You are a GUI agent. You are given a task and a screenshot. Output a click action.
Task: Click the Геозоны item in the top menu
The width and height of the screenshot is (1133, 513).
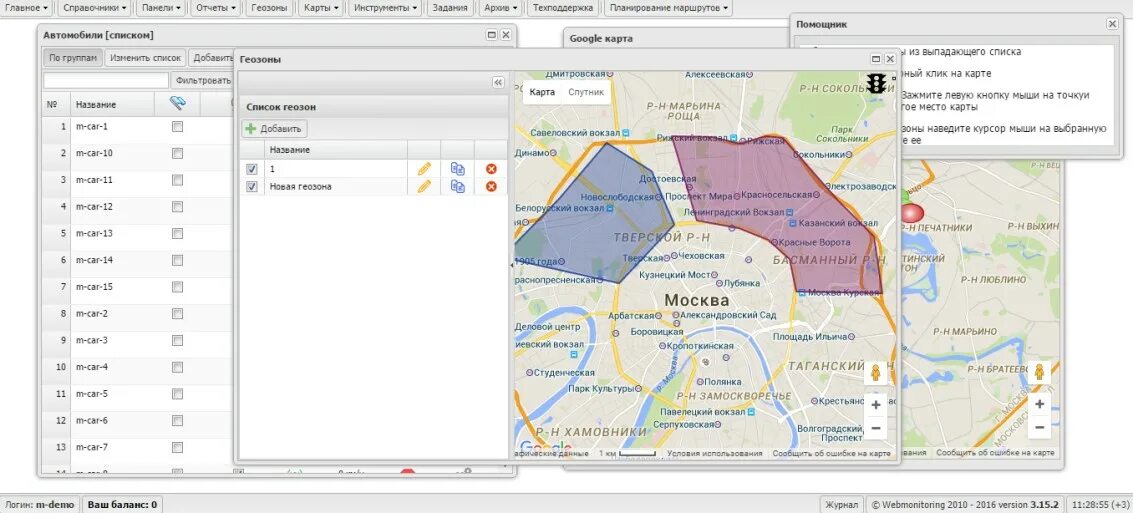[270, 8]
